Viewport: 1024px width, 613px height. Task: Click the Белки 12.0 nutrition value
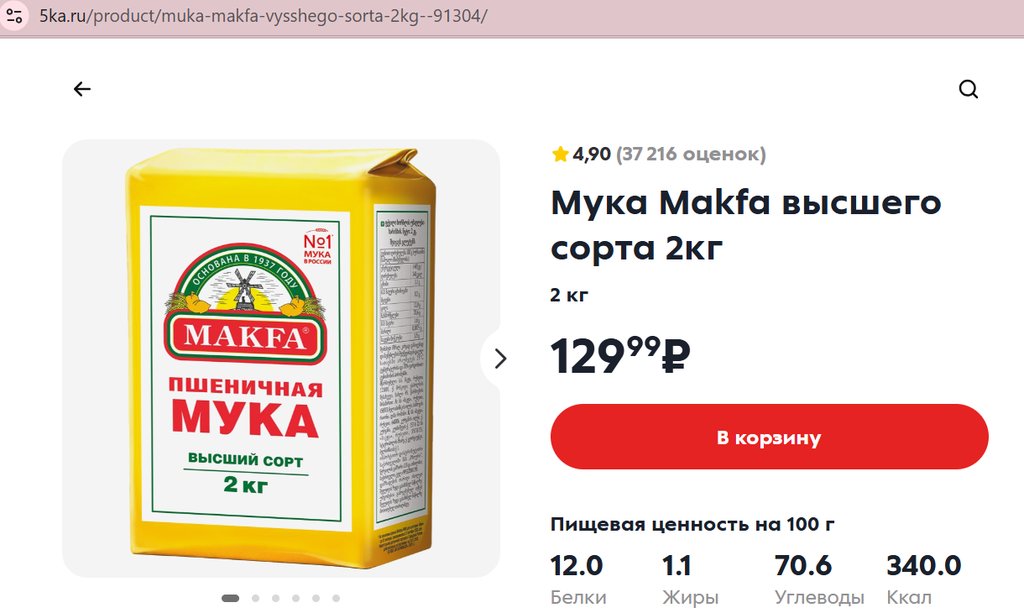tap(577, 566)
